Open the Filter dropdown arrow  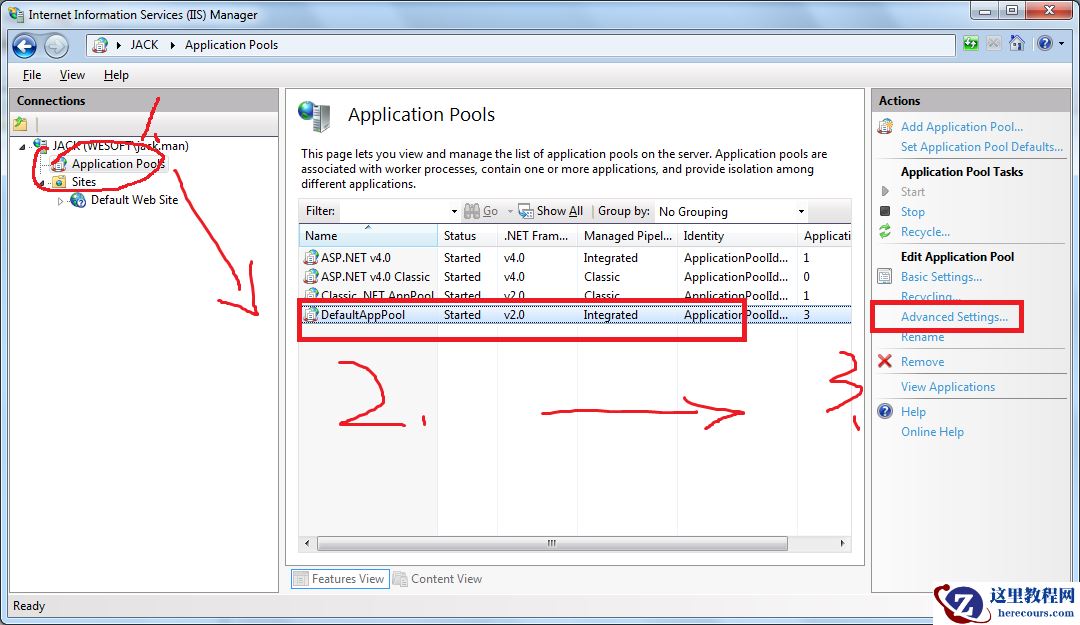click(x=454, y=212)
